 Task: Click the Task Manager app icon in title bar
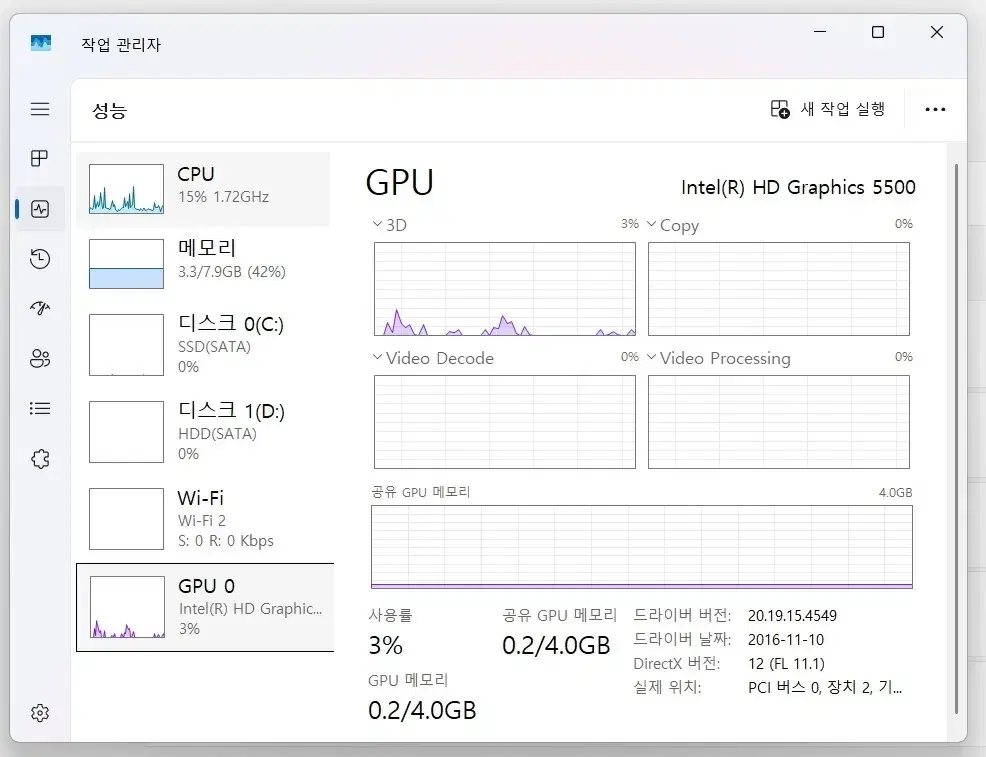pos(41,43)
